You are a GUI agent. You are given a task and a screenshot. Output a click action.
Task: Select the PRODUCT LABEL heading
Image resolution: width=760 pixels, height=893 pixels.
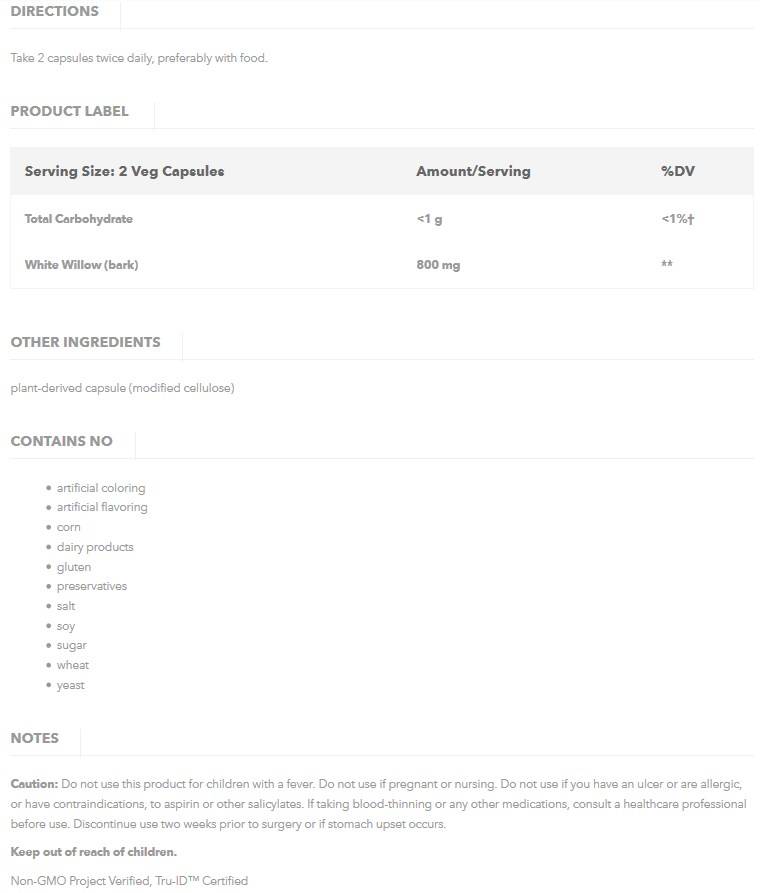click(69, 111)
